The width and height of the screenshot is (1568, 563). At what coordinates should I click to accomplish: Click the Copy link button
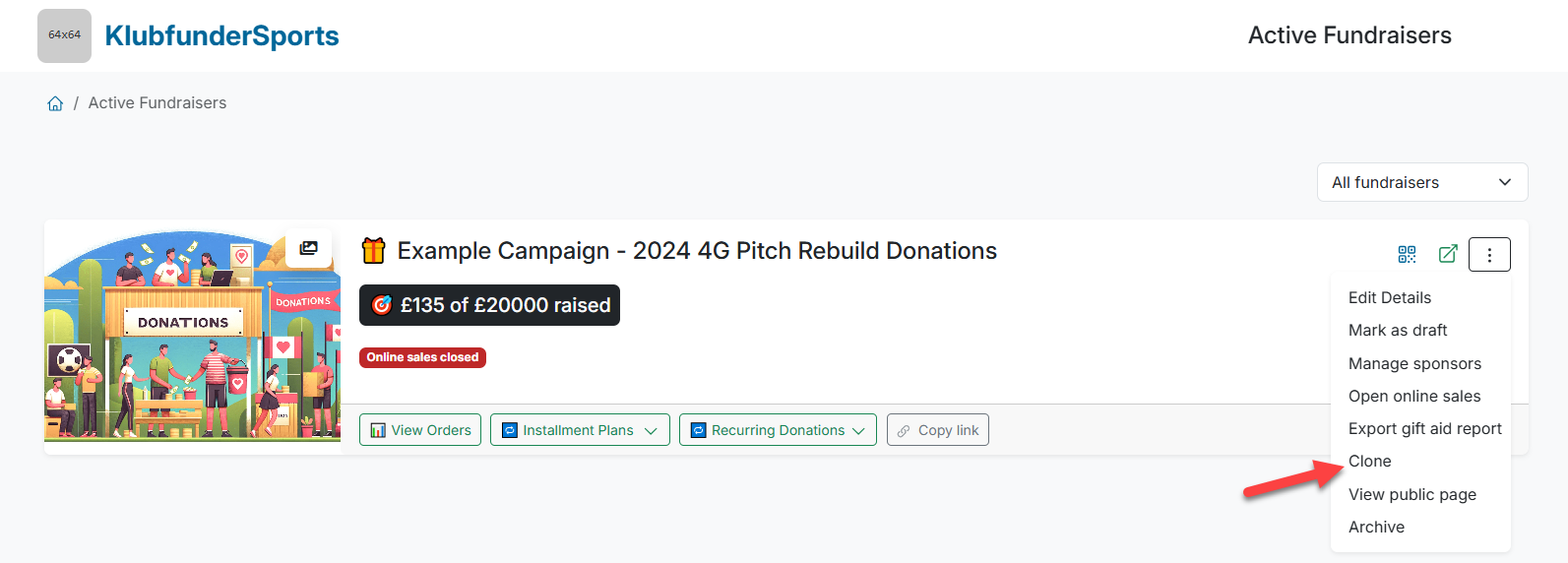tap(937, 430)
